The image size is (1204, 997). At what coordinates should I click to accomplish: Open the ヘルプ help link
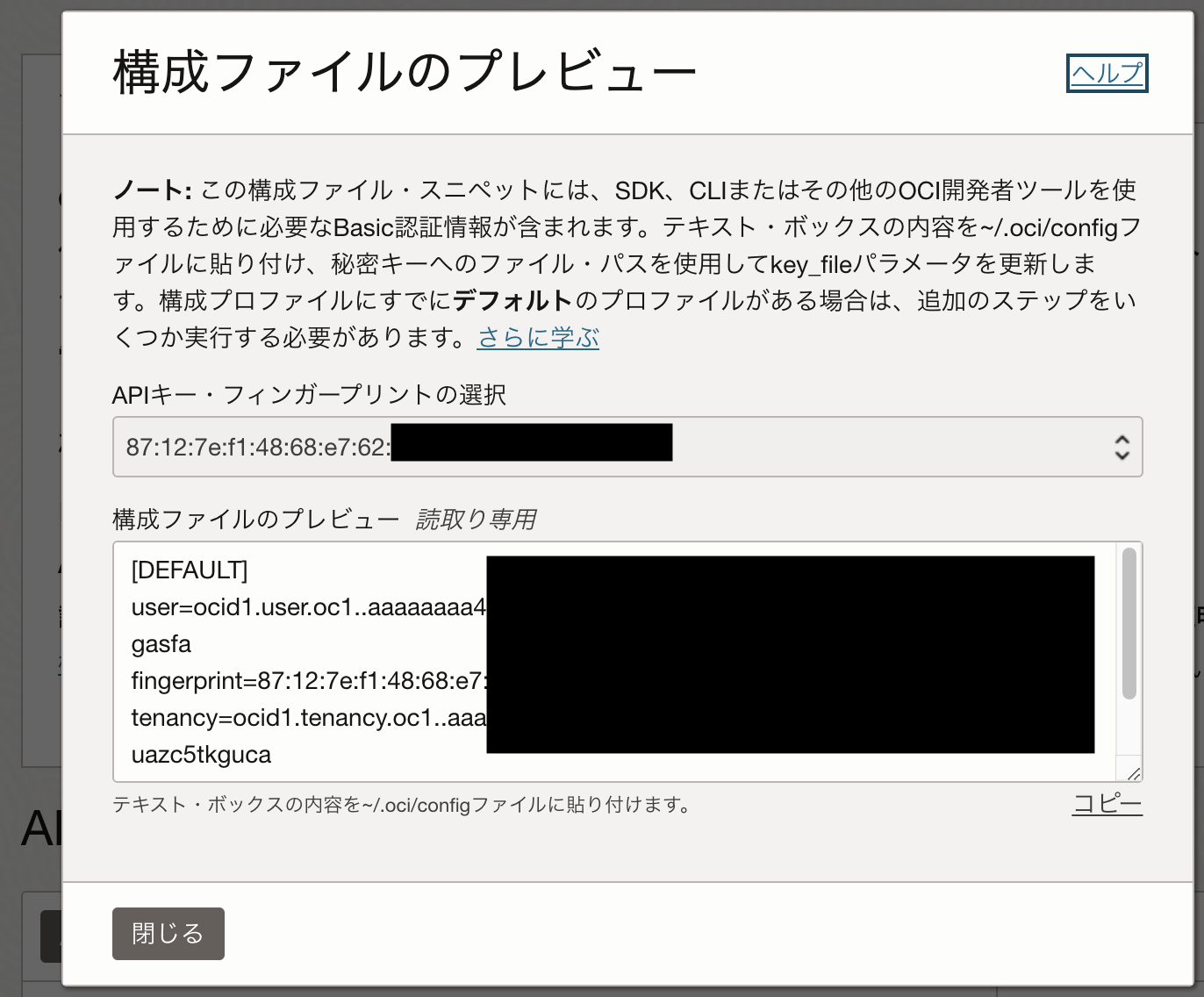click(x=1107, y=74)
